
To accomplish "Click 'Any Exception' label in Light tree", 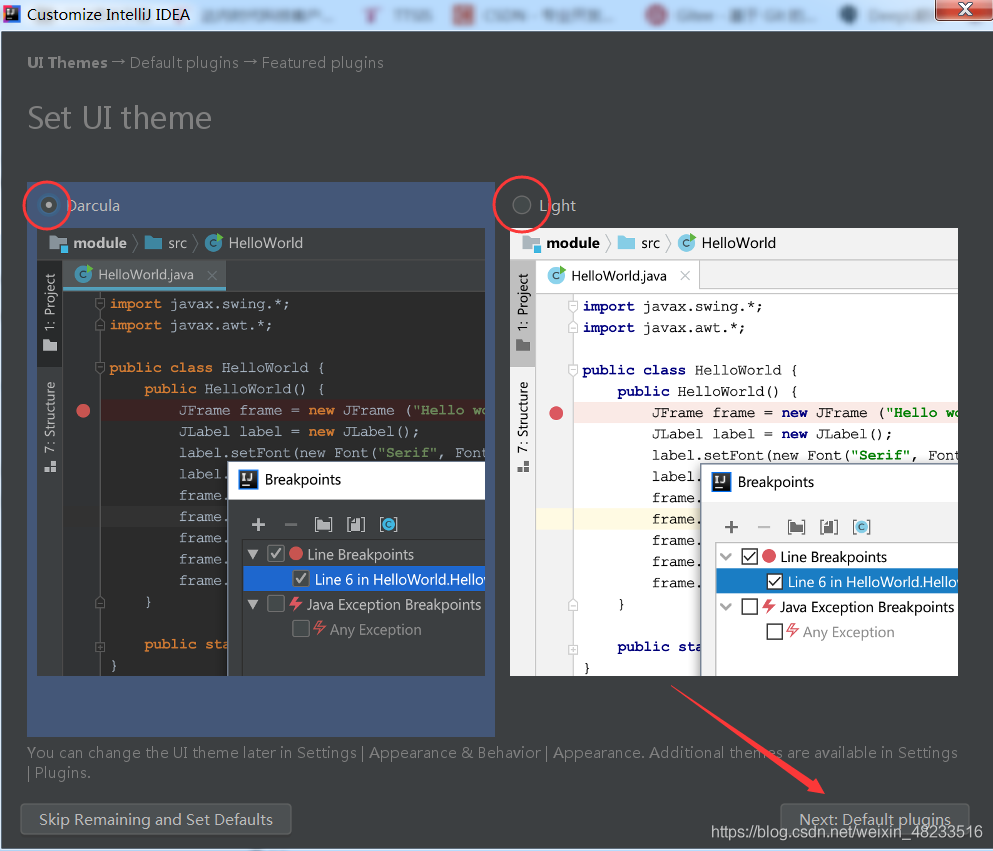I will (x=849, y=632).
